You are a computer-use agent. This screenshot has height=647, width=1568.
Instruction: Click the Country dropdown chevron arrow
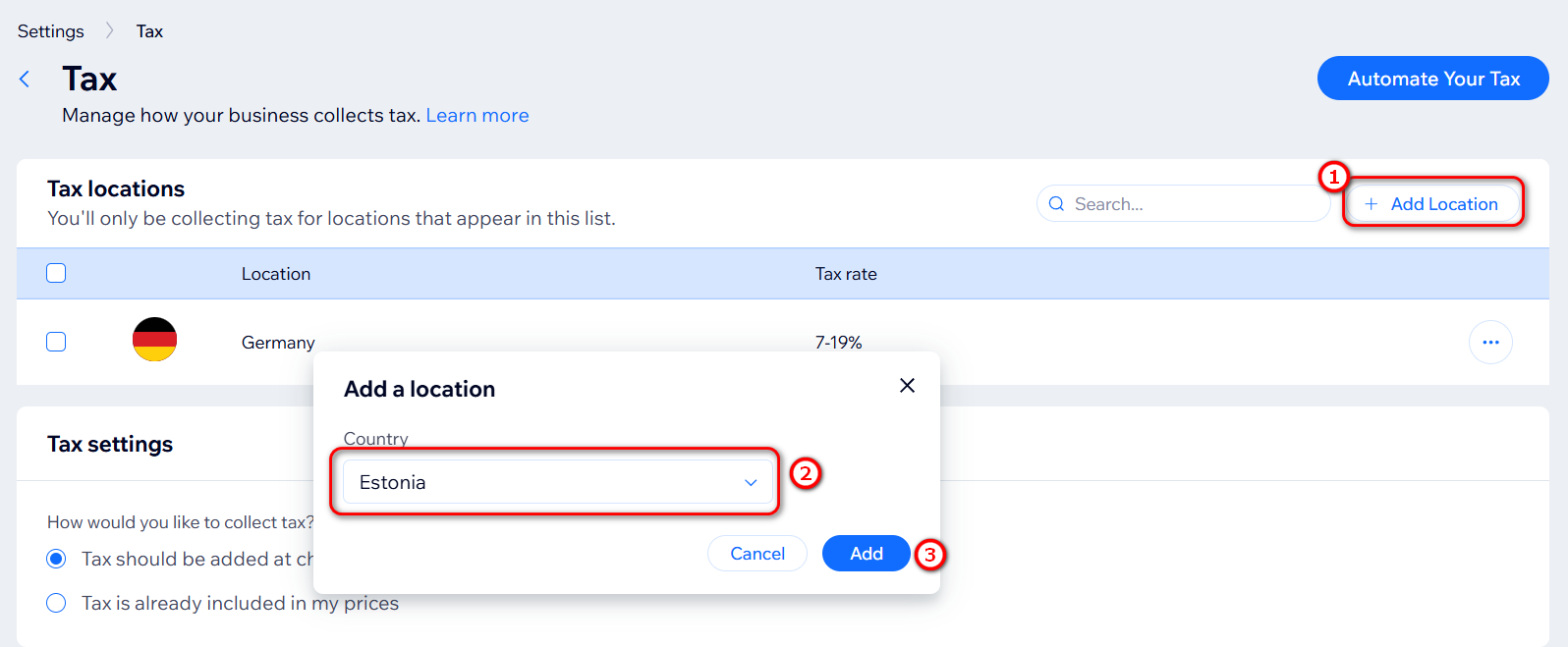pos(751,483)
